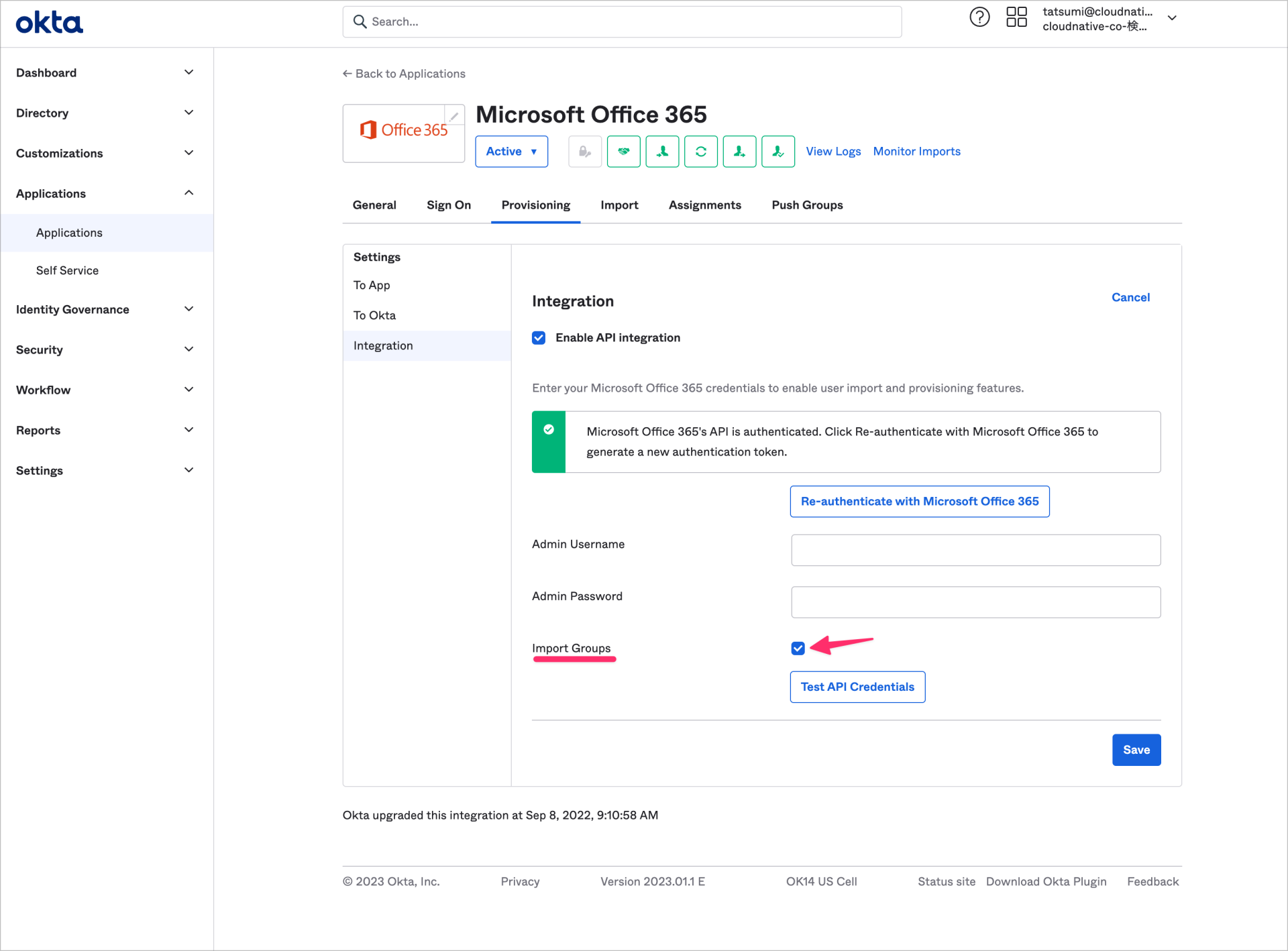
Task: Uncheck Enable API integration
Action: pyautogui.click(x=539, y=337)
